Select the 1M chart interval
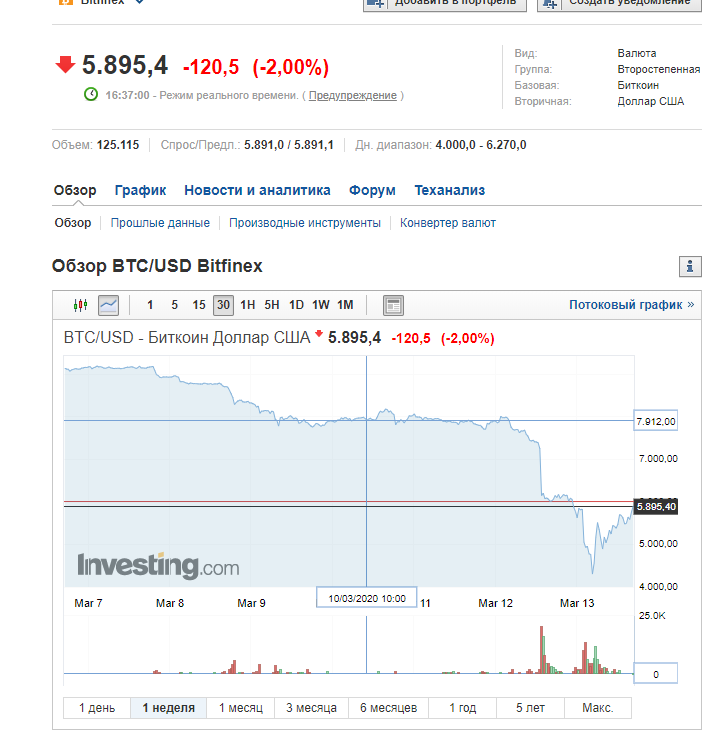This screenshot has height=737, width=708. [x=345, y=305]
